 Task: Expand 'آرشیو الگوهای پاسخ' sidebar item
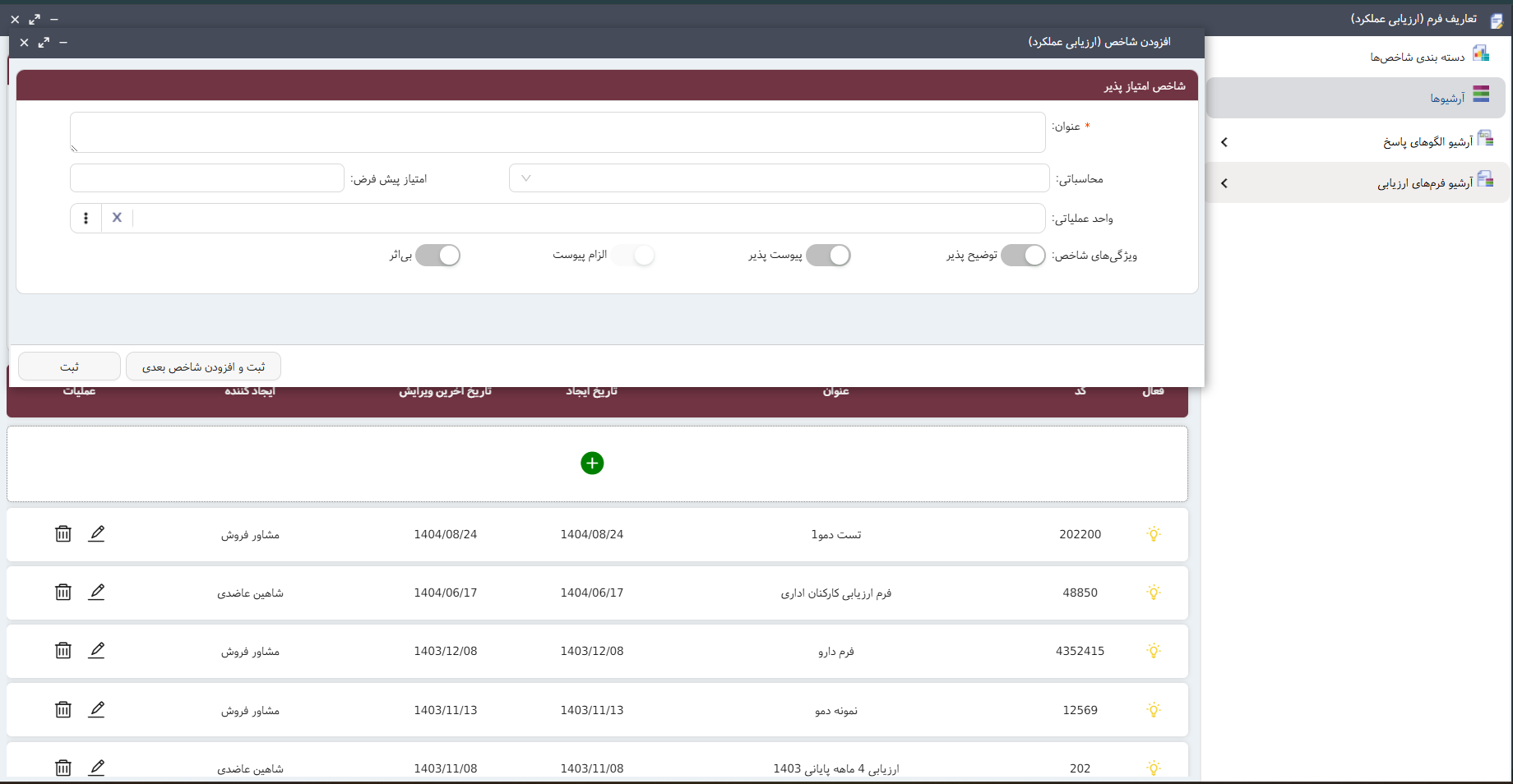1224,142
